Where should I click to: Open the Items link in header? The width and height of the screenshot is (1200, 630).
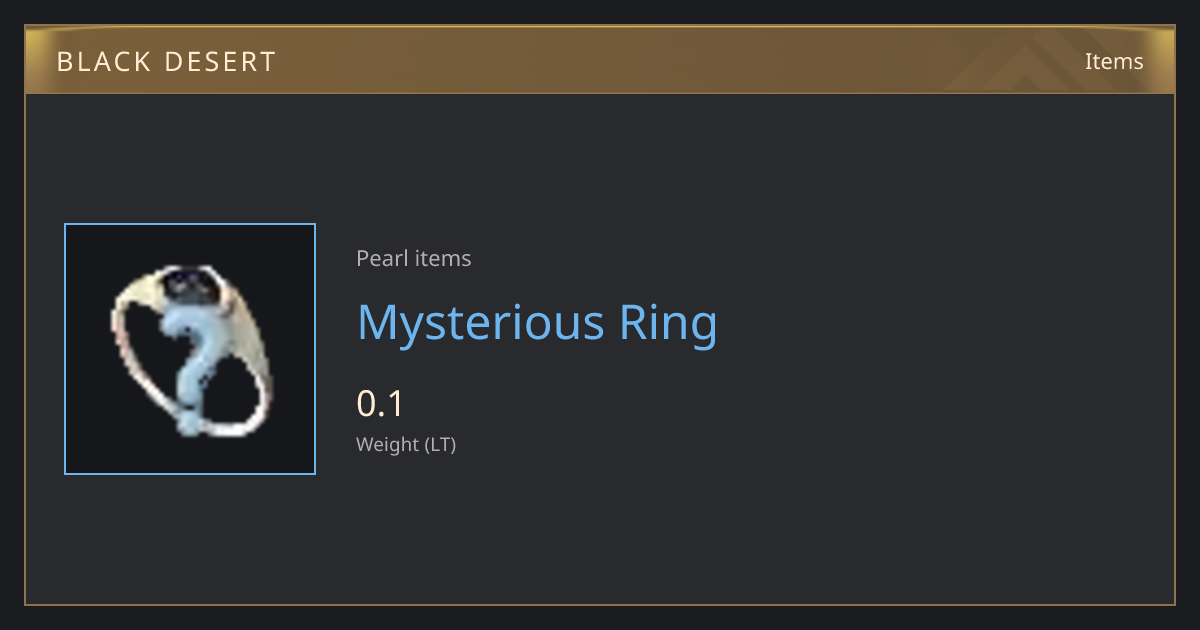pyautogui.click(x=1114, y=61)
